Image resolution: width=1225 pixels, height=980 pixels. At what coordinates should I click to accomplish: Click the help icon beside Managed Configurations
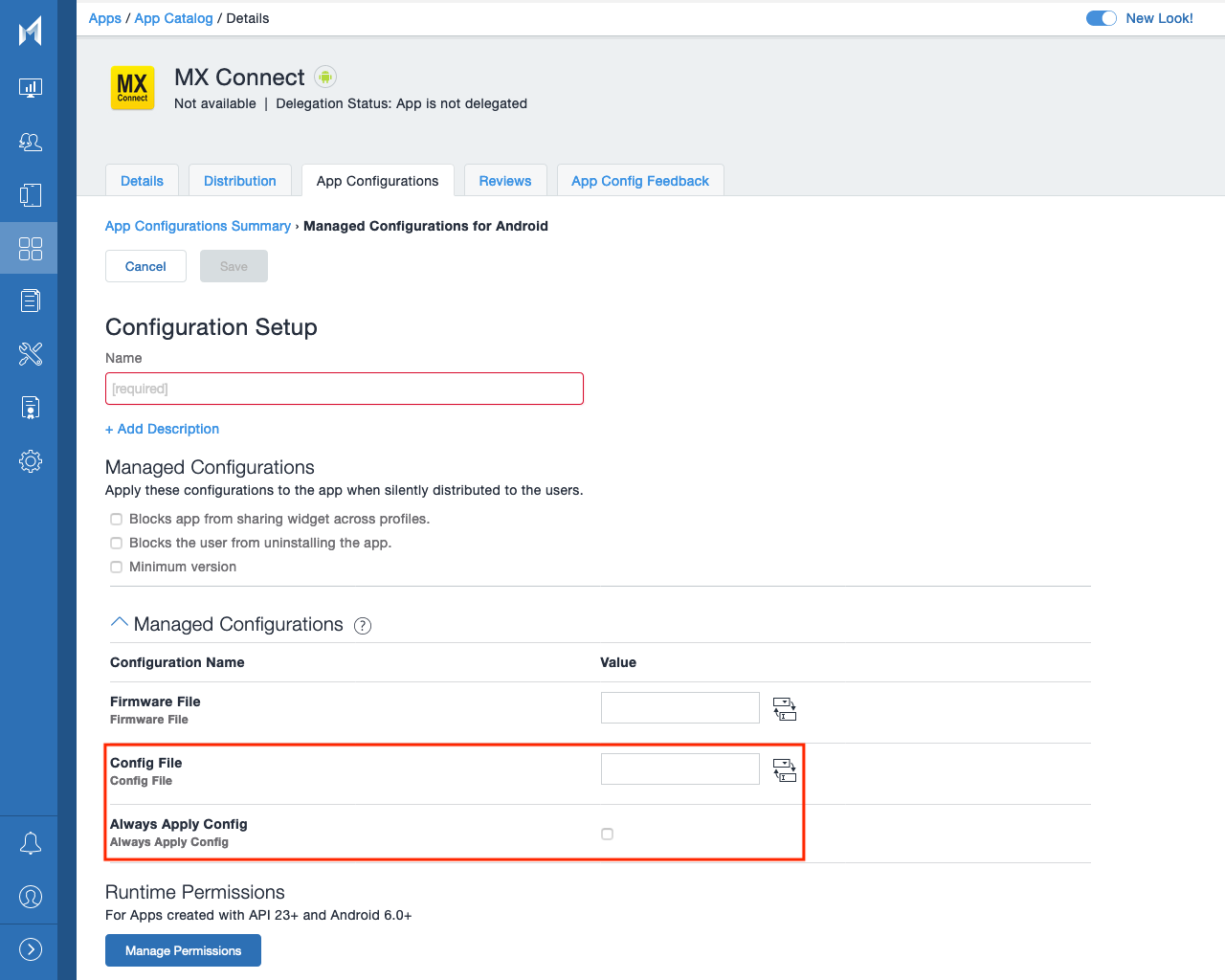[363, 626]
